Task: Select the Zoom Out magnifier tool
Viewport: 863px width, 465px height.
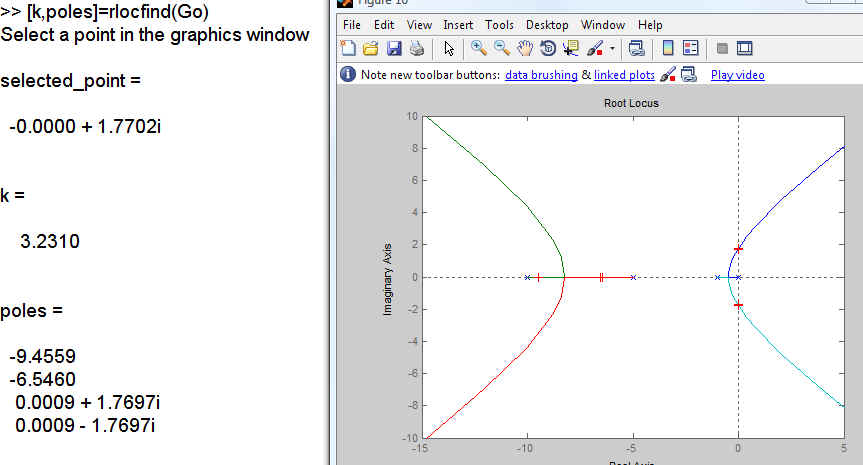Action: 501,48
